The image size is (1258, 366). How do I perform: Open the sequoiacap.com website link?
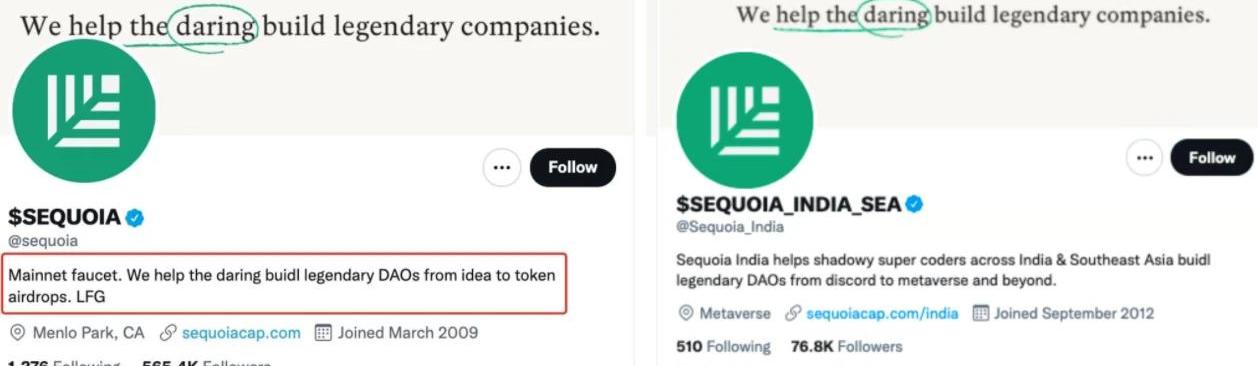[x=241, y=332]
